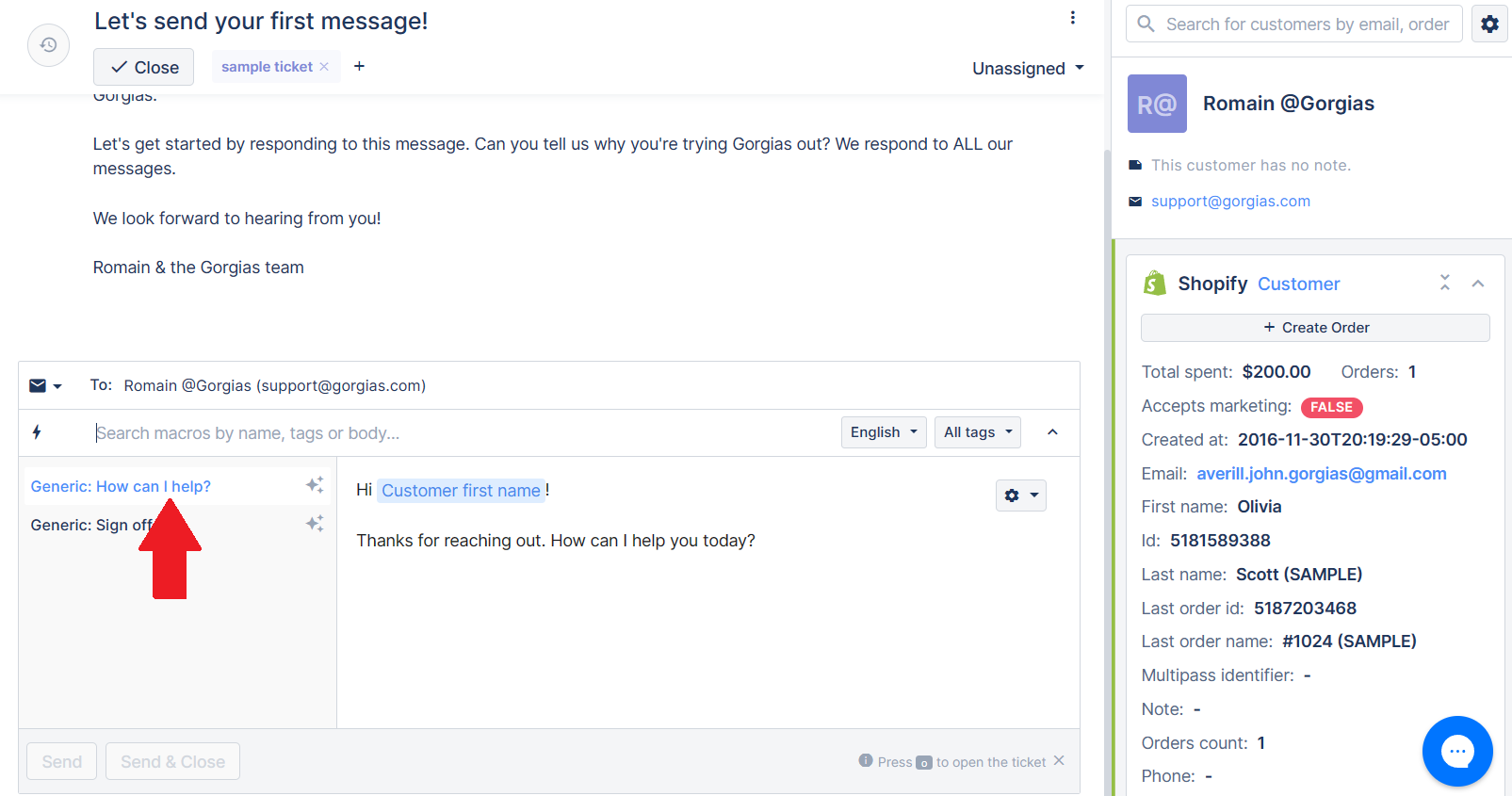The image size is (1512, 796).
Task: Dismiss the open-ticket shortcut hint
Action: tap(1059, 761)
